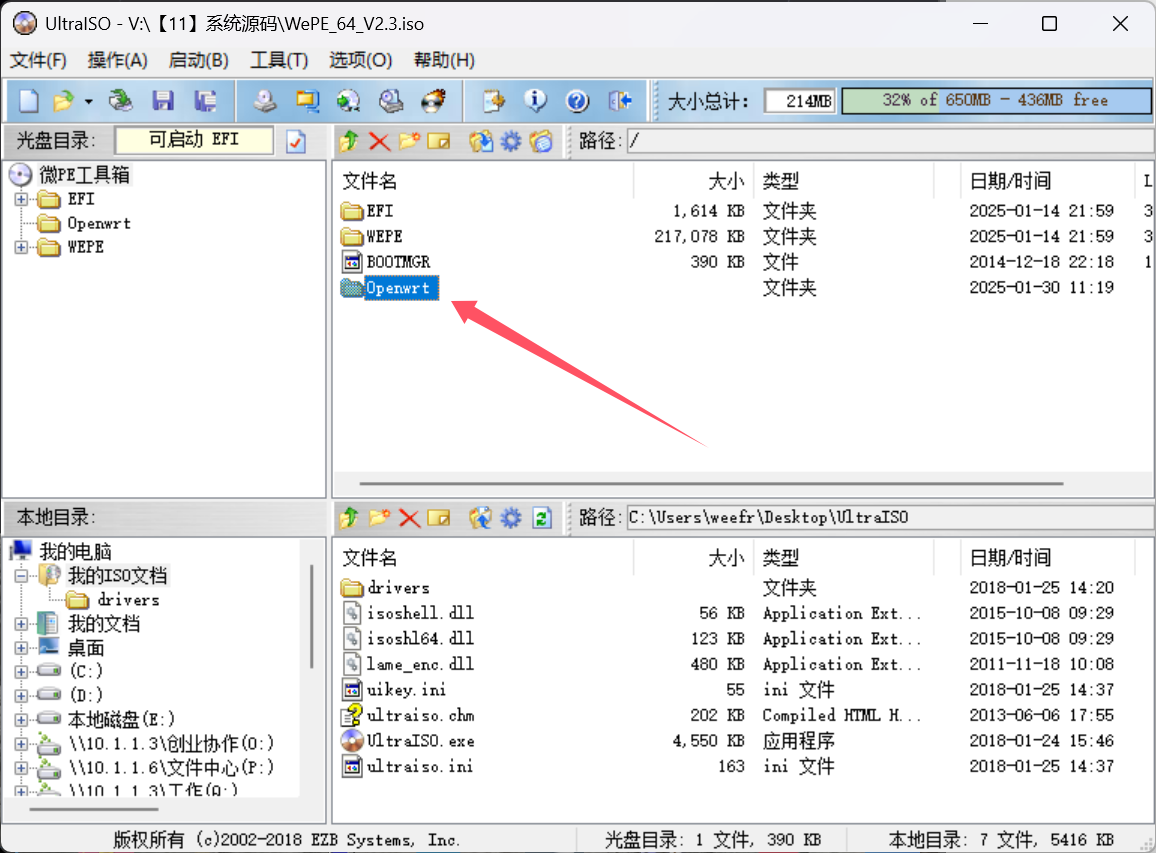Click the folder-with-globe icon in the 光盘目录 toolbar
This screenshot has height=853, width=1156.
tap(541, 141)
